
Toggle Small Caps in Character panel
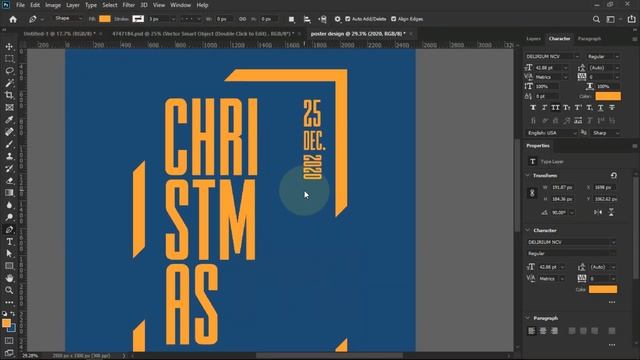click(567, 108)
